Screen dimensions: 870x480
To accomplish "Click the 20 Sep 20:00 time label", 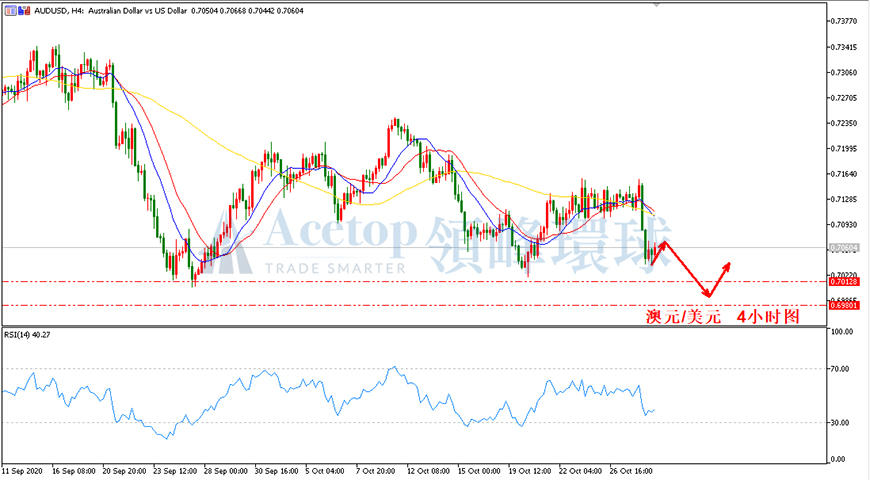I will [x=124, y=471].
